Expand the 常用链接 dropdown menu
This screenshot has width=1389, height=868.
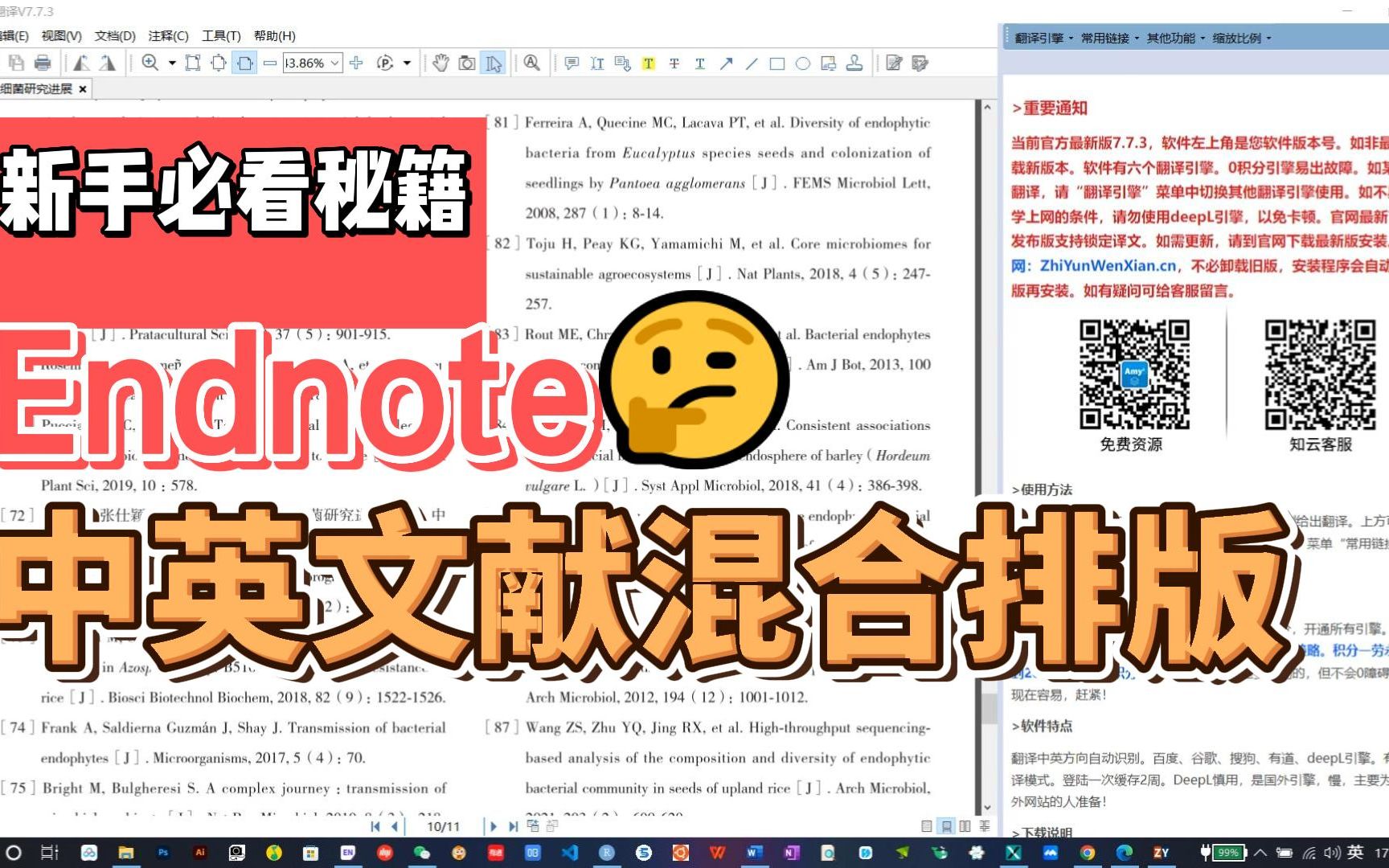pyautogui.click(x=1109, y=38)
